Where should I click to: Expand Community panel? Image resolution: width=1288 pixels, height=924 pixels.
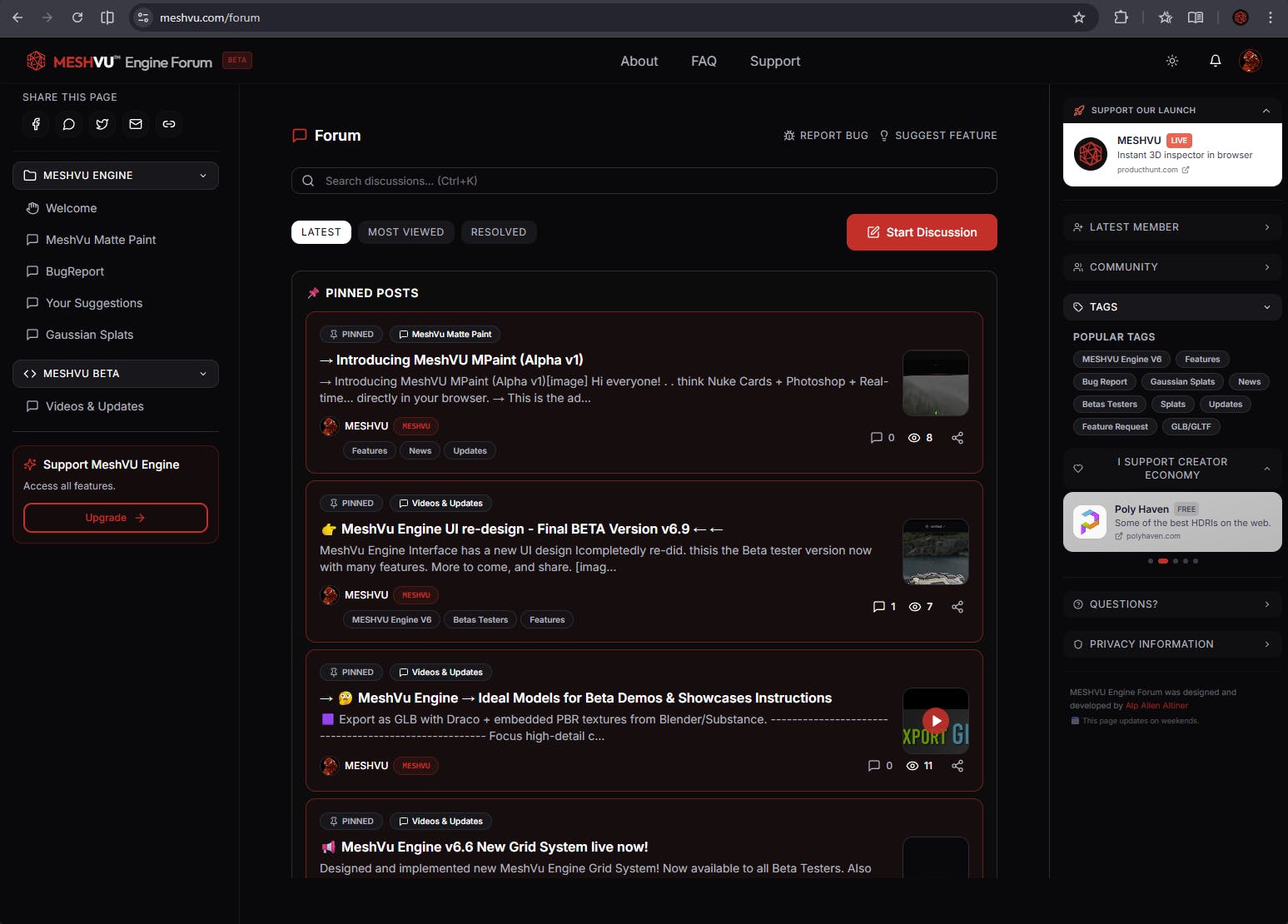click(x=1172, y=267)
